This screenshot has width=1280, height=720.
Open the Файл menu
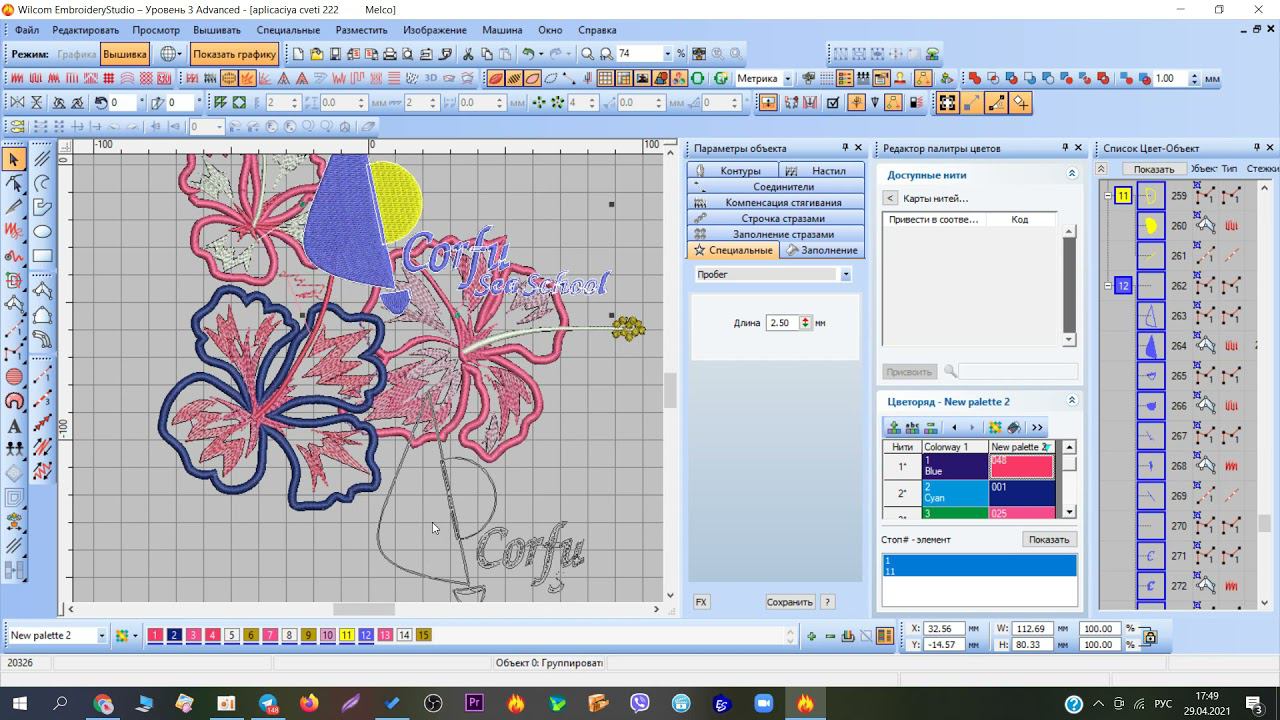click(x=27, y=30)
